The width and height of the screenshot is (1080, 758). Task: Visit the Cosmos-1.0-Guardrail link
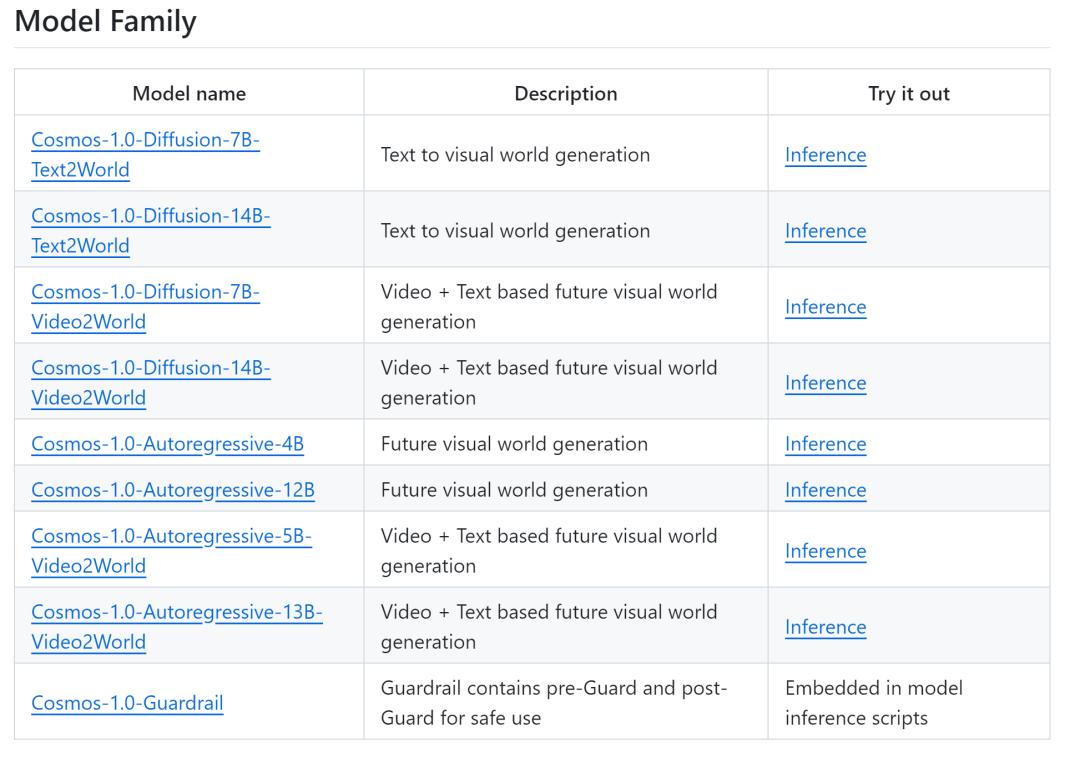point(127,702)
